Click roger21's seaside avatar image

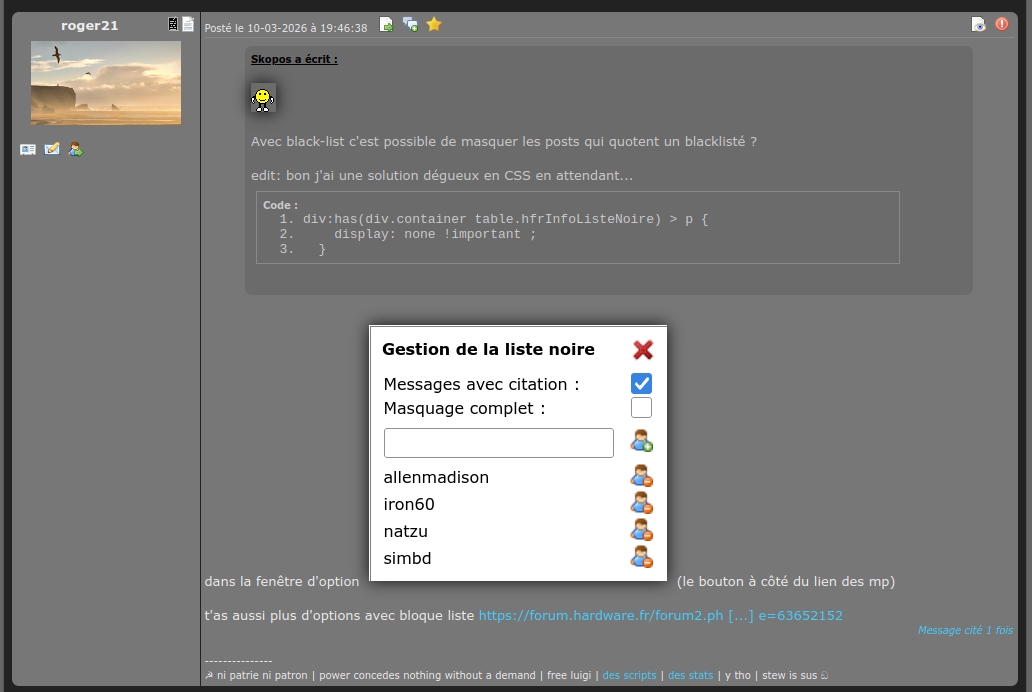pyautogui.click(x=106, y=83)
